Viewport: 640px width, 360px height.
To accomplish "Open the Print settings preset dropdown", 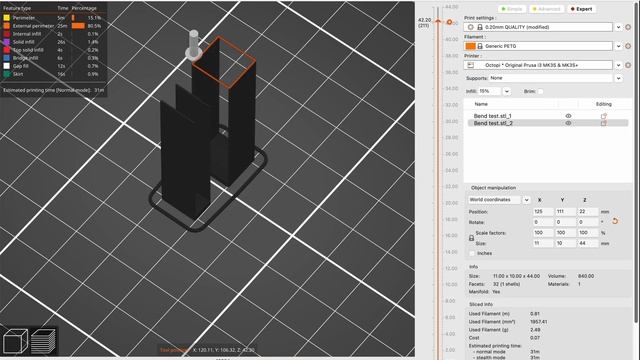I will click(619, 27).
